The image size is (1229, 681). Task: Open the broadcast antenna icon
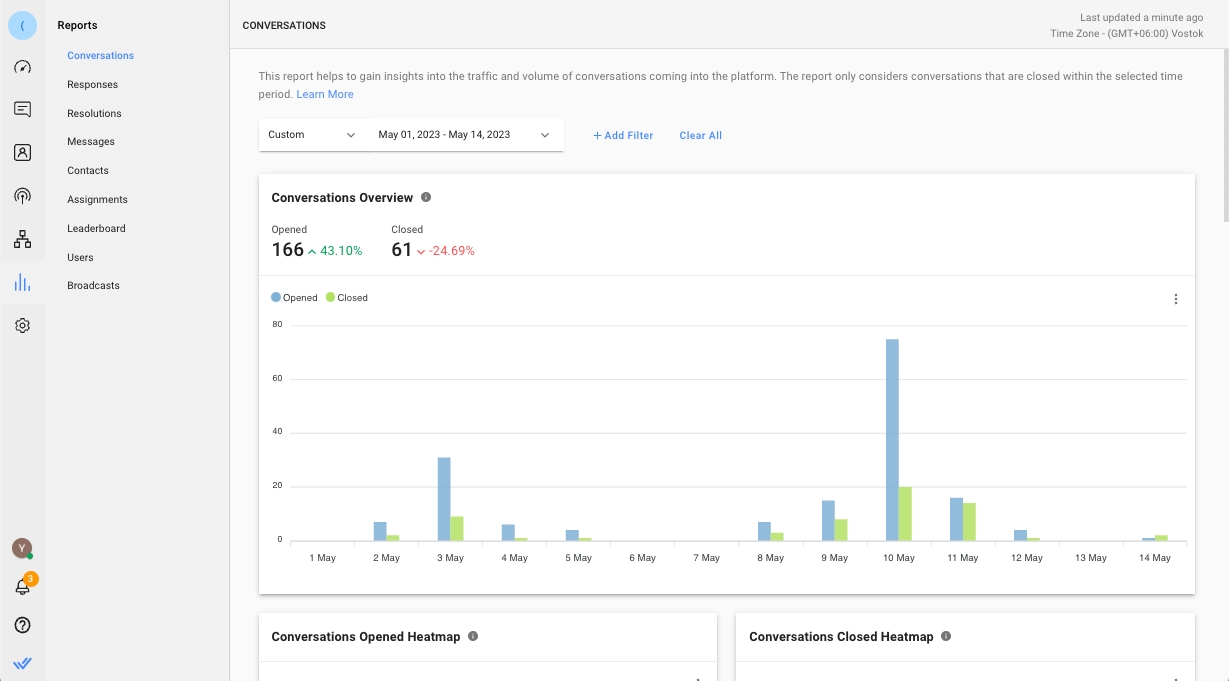[x=22, y=196]
